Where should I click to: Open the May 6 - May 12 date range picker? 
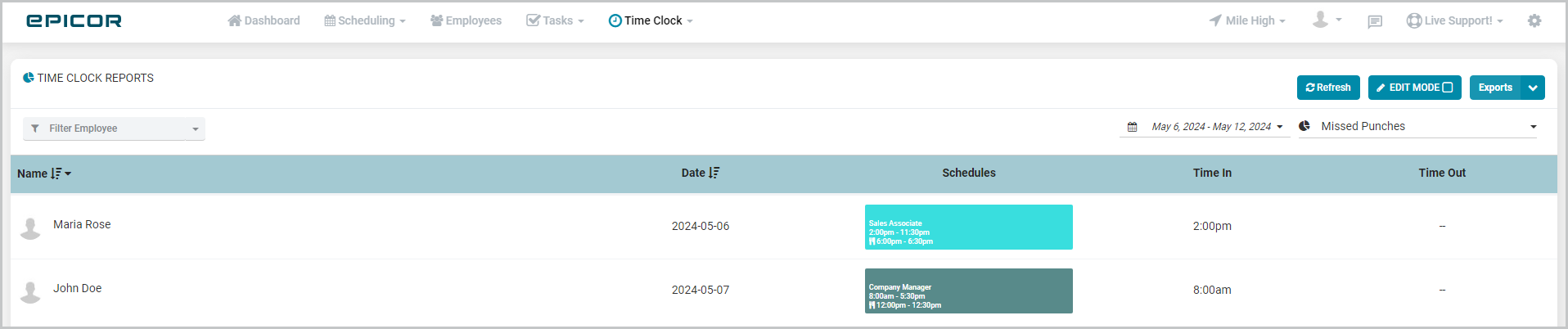tap(1205, 127)
